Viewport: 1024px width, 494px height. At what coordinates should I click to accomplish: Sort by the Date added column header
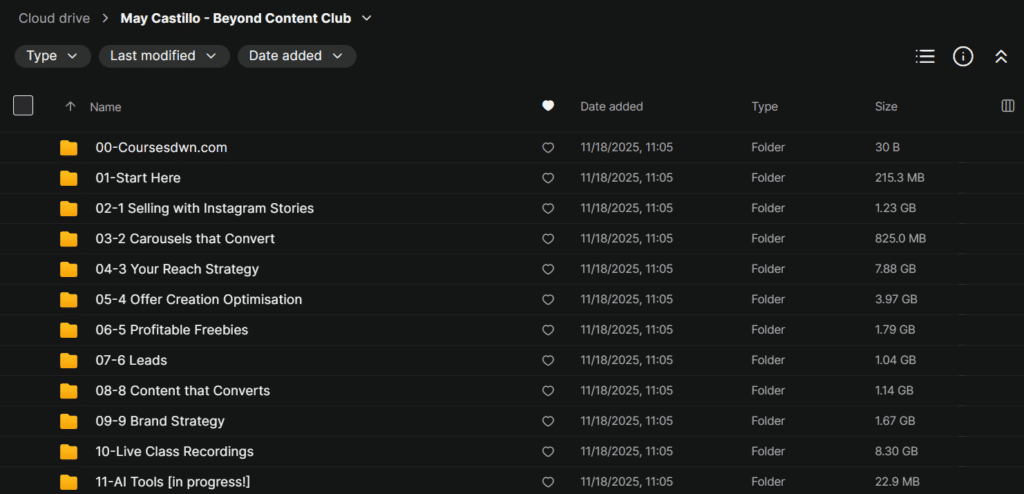coord(611,106)
